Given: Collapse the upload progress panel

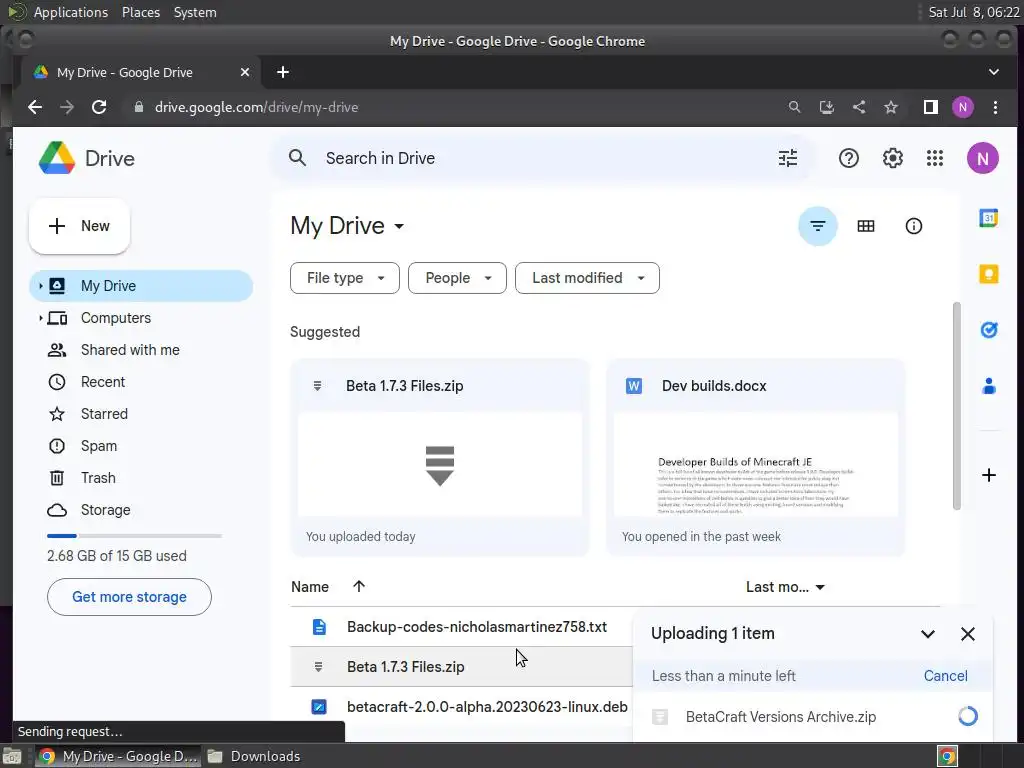Looking at the screenshot, I should (927, 634).
